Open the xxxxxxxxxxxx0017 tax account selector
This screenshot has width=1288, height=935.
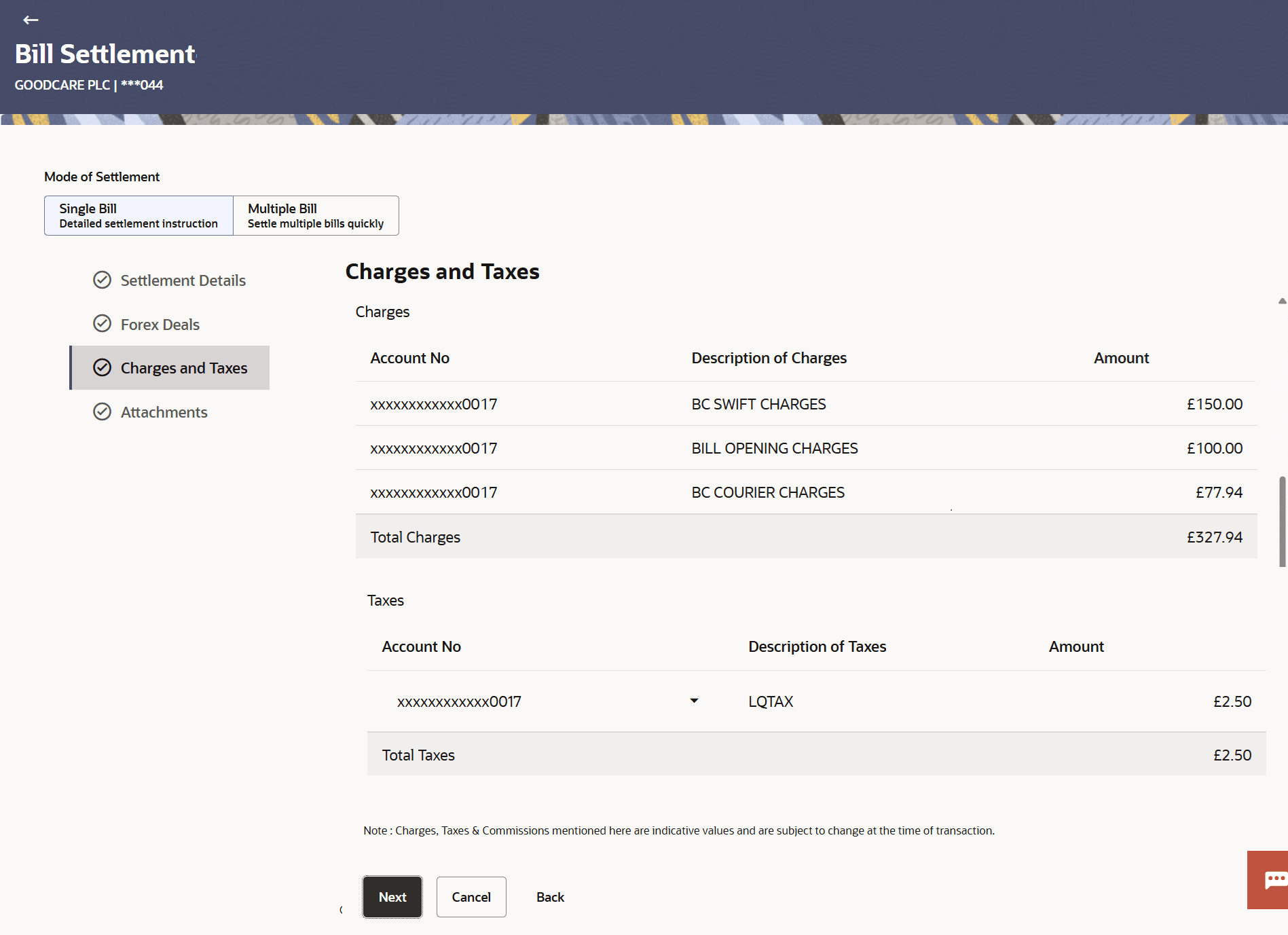459,701
